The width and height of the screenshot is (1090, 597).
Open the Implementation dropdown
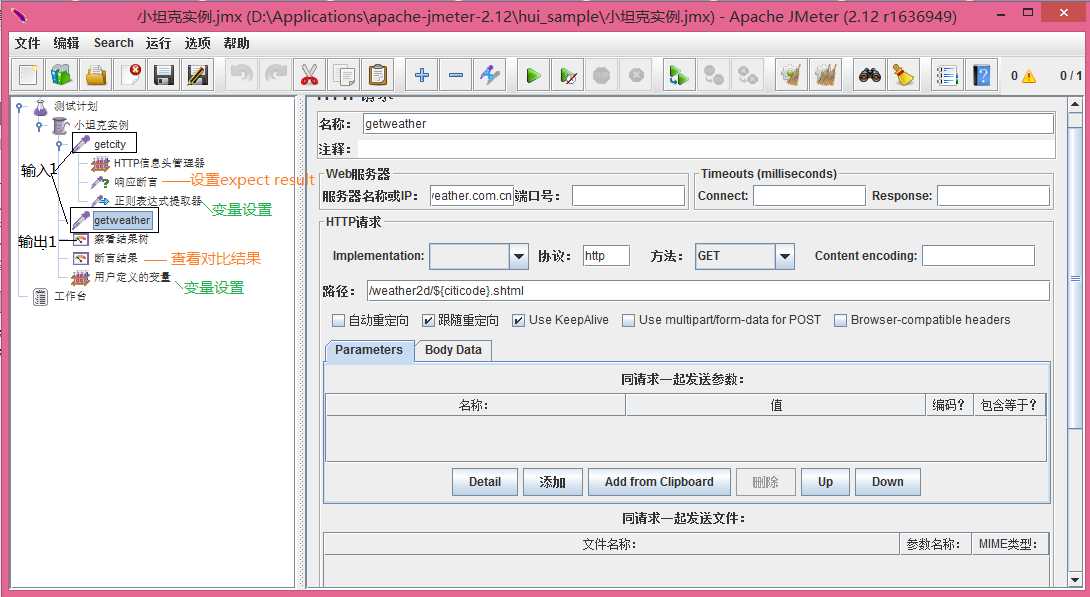(x=519, y=256)
